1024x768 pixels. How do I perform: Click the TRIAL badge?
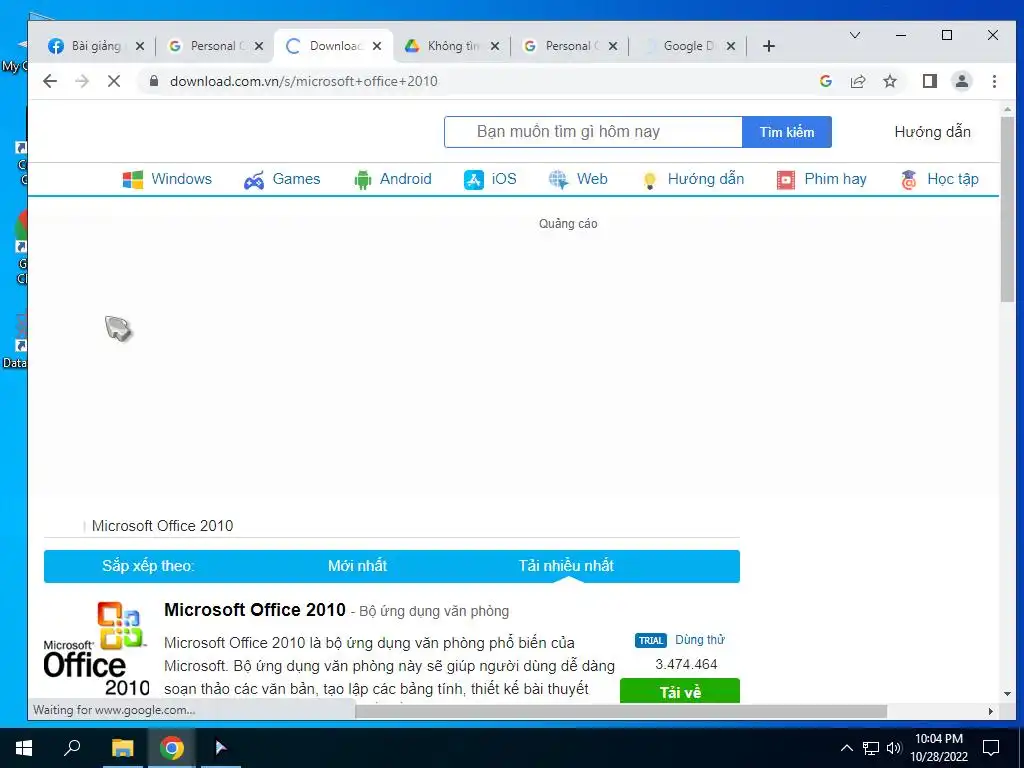[650, 641]
